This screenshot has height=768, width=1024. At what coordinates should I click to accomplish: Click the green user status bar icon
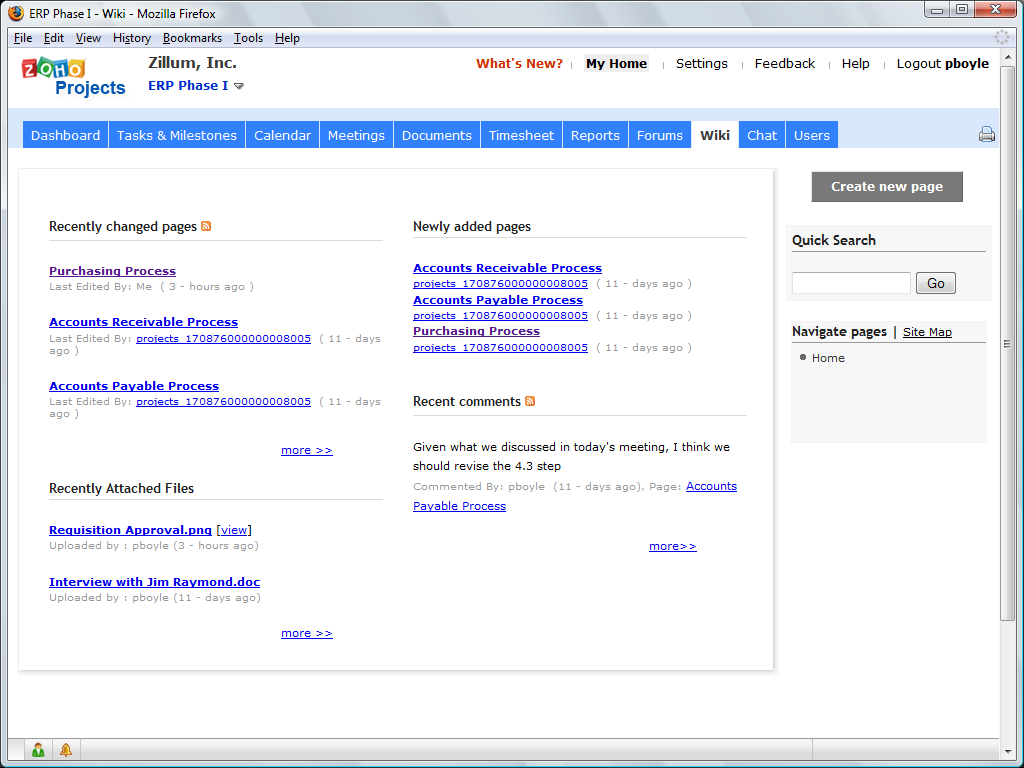coord(38,749)
